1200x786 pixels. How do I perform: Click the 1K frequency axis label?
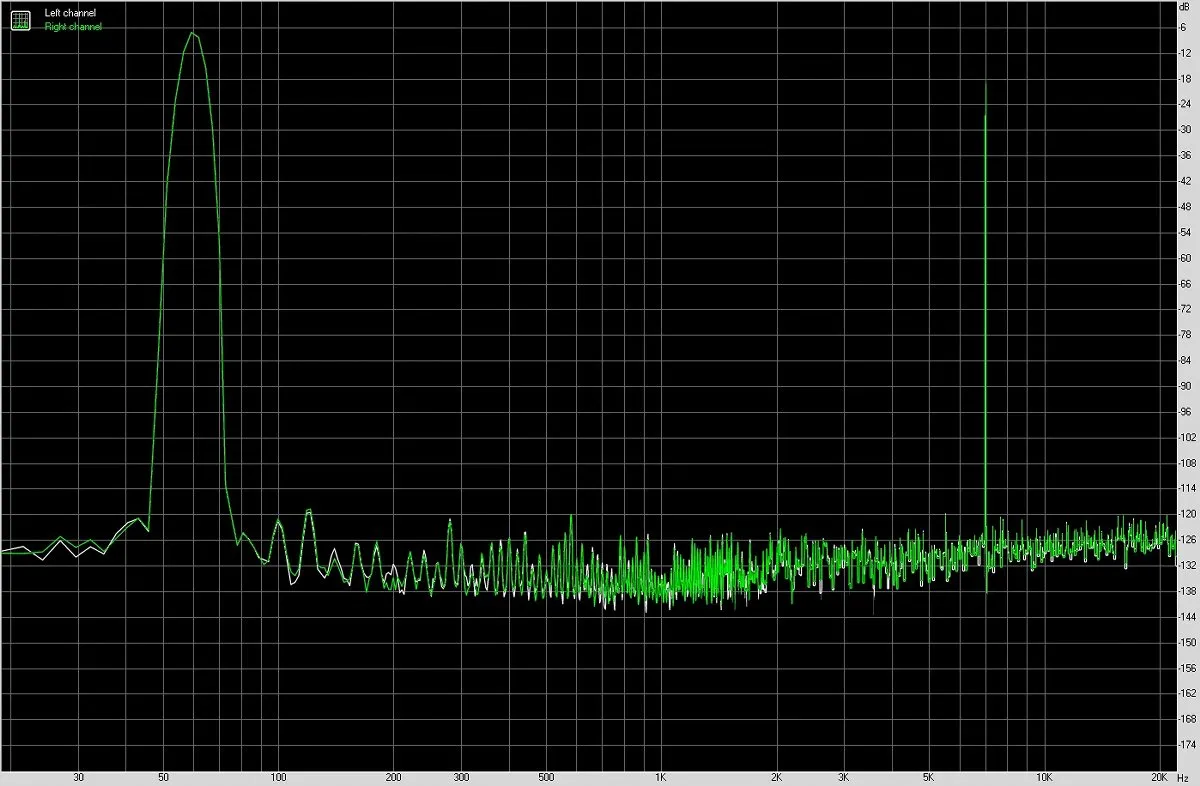click(661, 777)
